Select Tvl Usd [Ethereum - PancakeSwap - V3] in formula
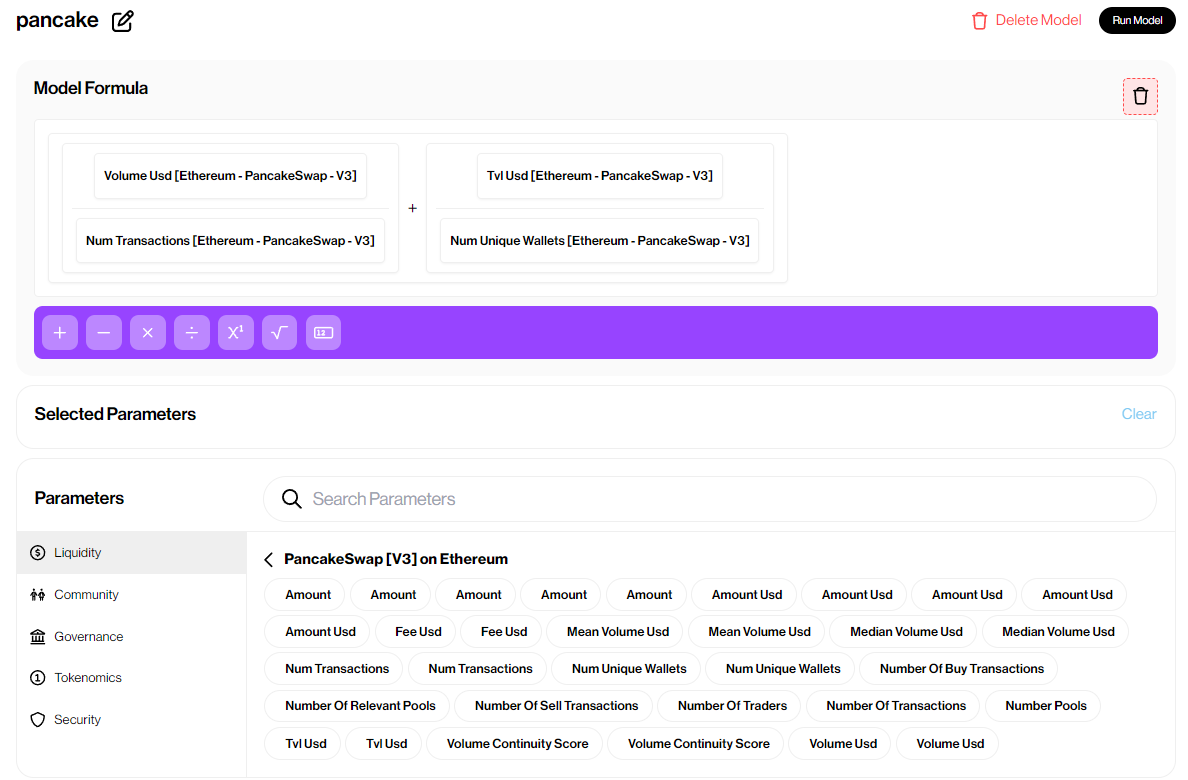Viewport: 1188px width, 780px height. pos(599,176)
